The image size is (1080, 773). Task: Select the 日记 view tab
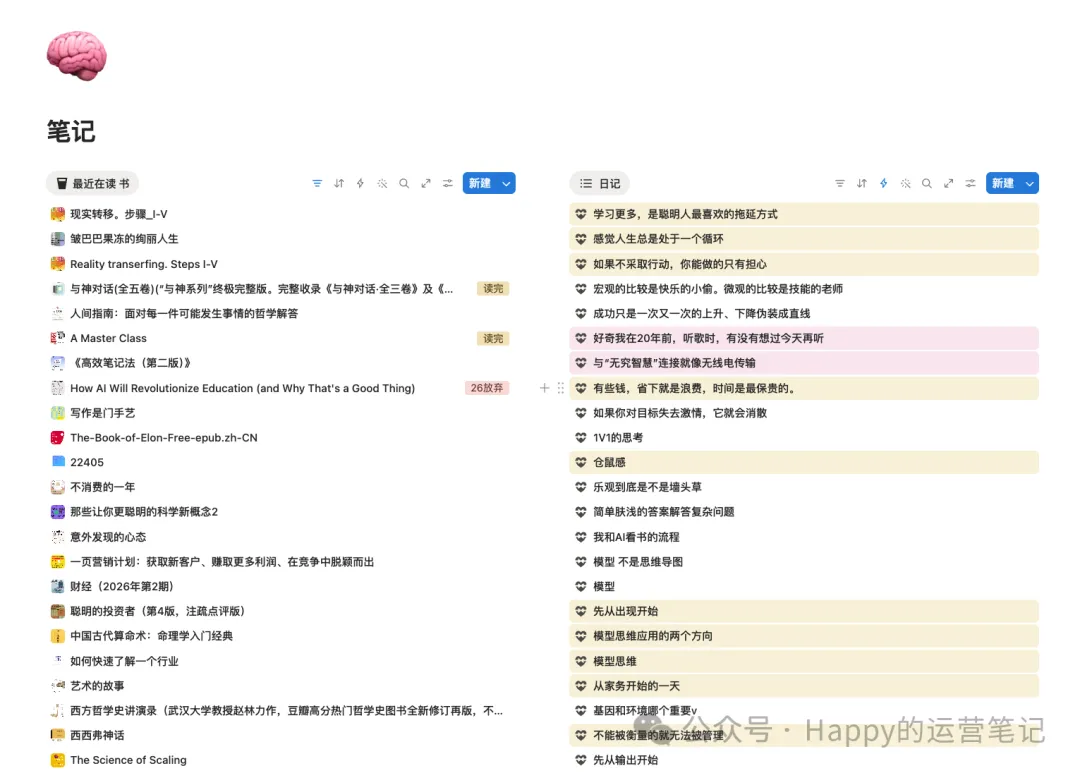(x=600, y=184)
